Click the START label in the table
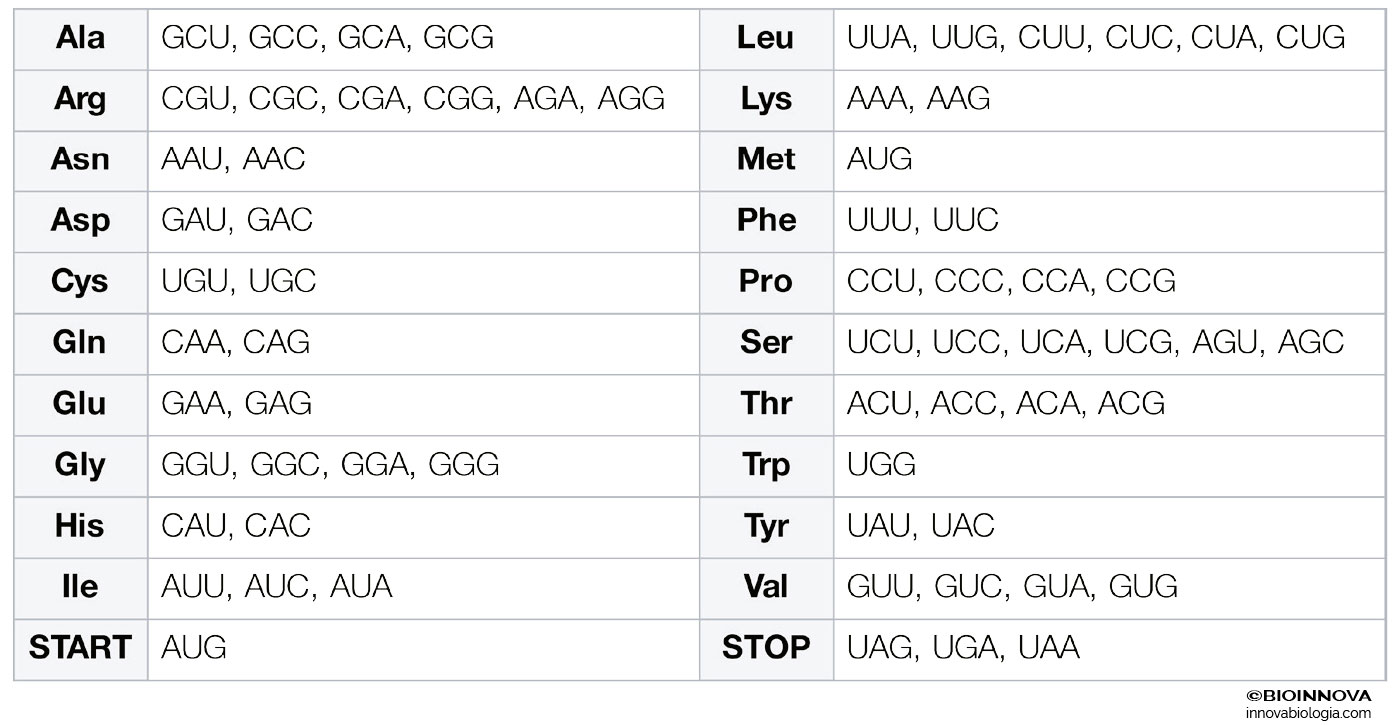Viewport: 1397px width, 725px height. [x=80, y=647]
